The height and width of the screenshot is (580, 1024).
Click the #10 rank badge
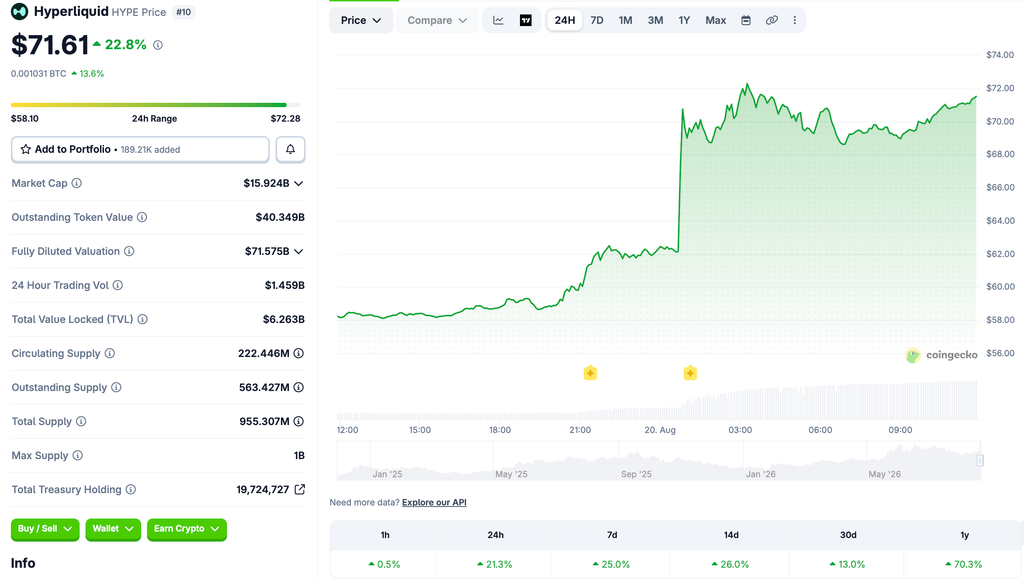tap(184, 12)
